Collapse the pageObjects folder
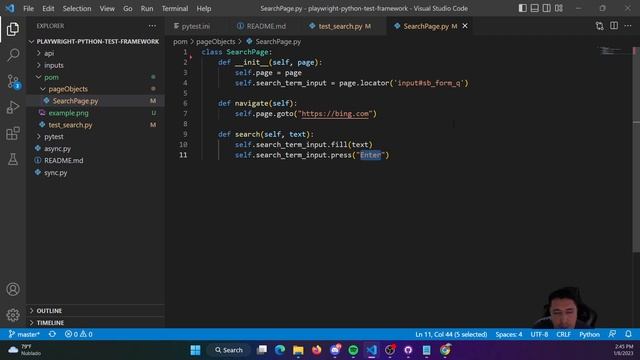This screenshot has width=640, height=360. (95, 89)
